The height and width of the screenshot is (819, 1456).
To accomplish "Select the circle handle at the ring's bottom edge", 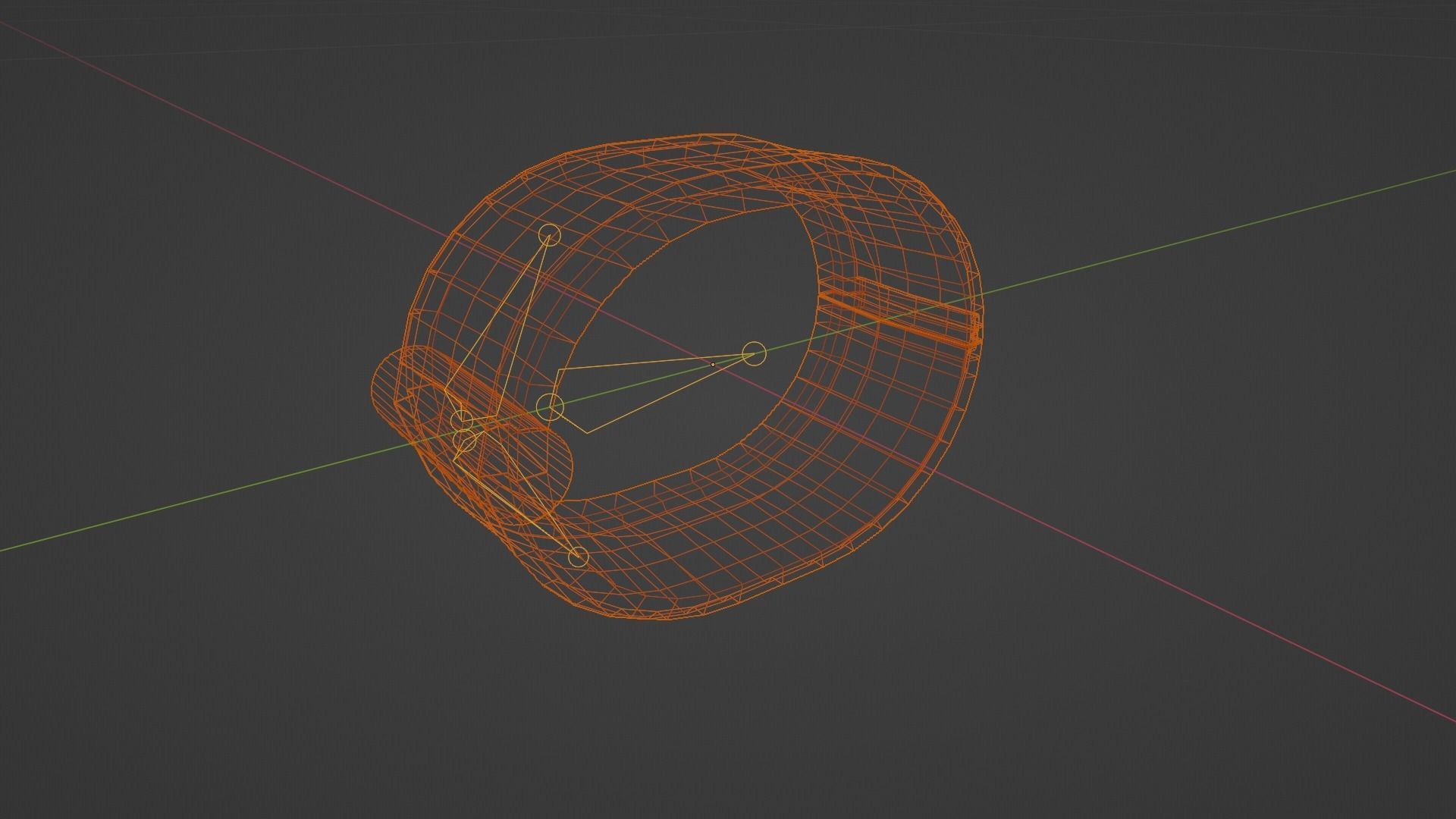I will [578, 557].
